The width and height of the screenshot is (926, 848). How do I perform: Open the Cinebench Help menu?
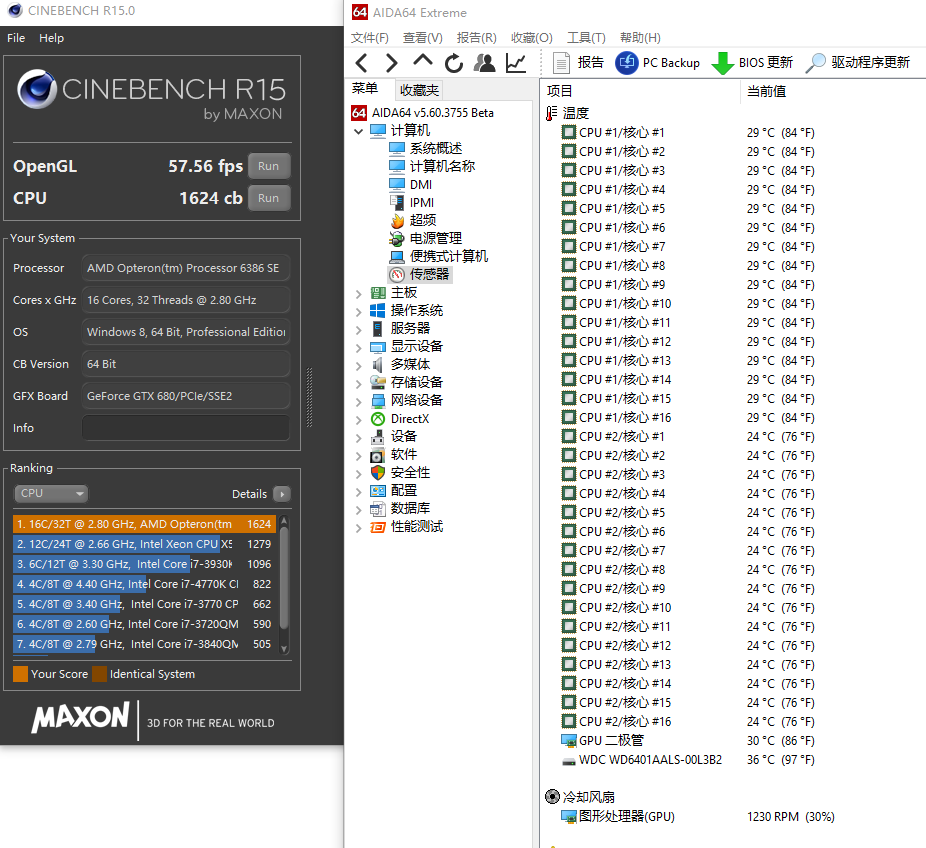tap(51, 38)
